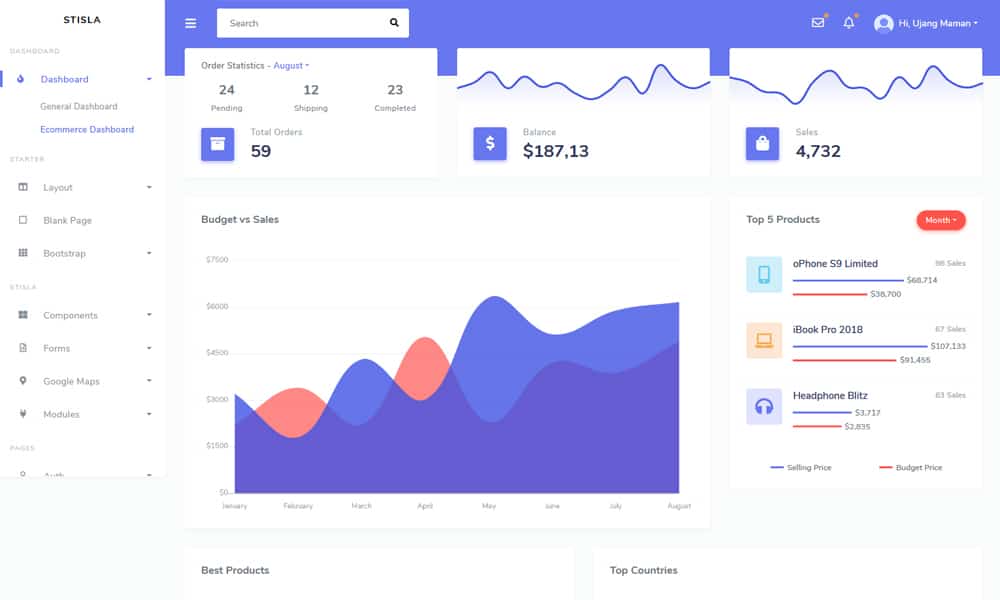This screenshot has height=600, width=1000.
Task: Toggle the Selling Price legend item
Action: (800, 468)
